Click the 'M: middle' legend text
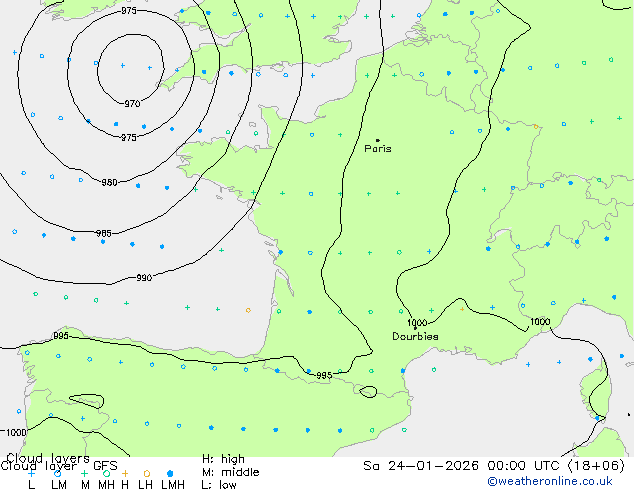The image size is (634, 490). pyautogui.click(x=230, y=472)
